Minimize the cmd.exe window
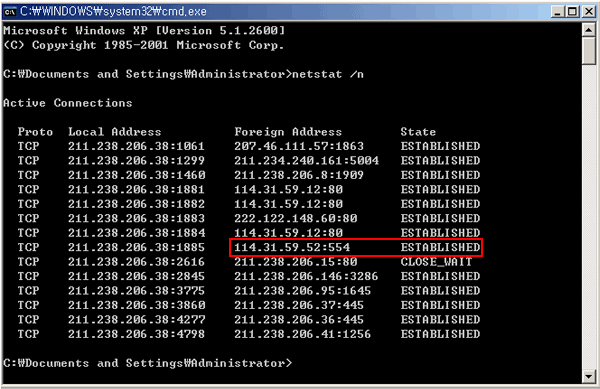Screen dimensions: 600x389 click(x=558, y=12)
